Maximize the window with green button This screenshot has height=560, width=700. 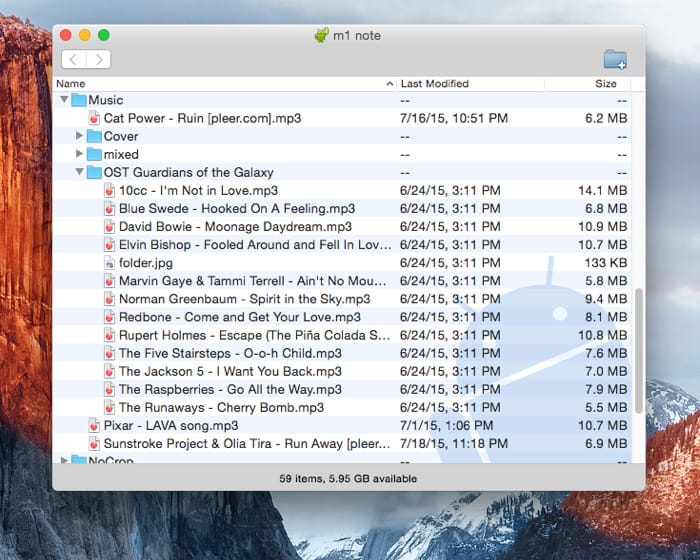pos(104,35)
